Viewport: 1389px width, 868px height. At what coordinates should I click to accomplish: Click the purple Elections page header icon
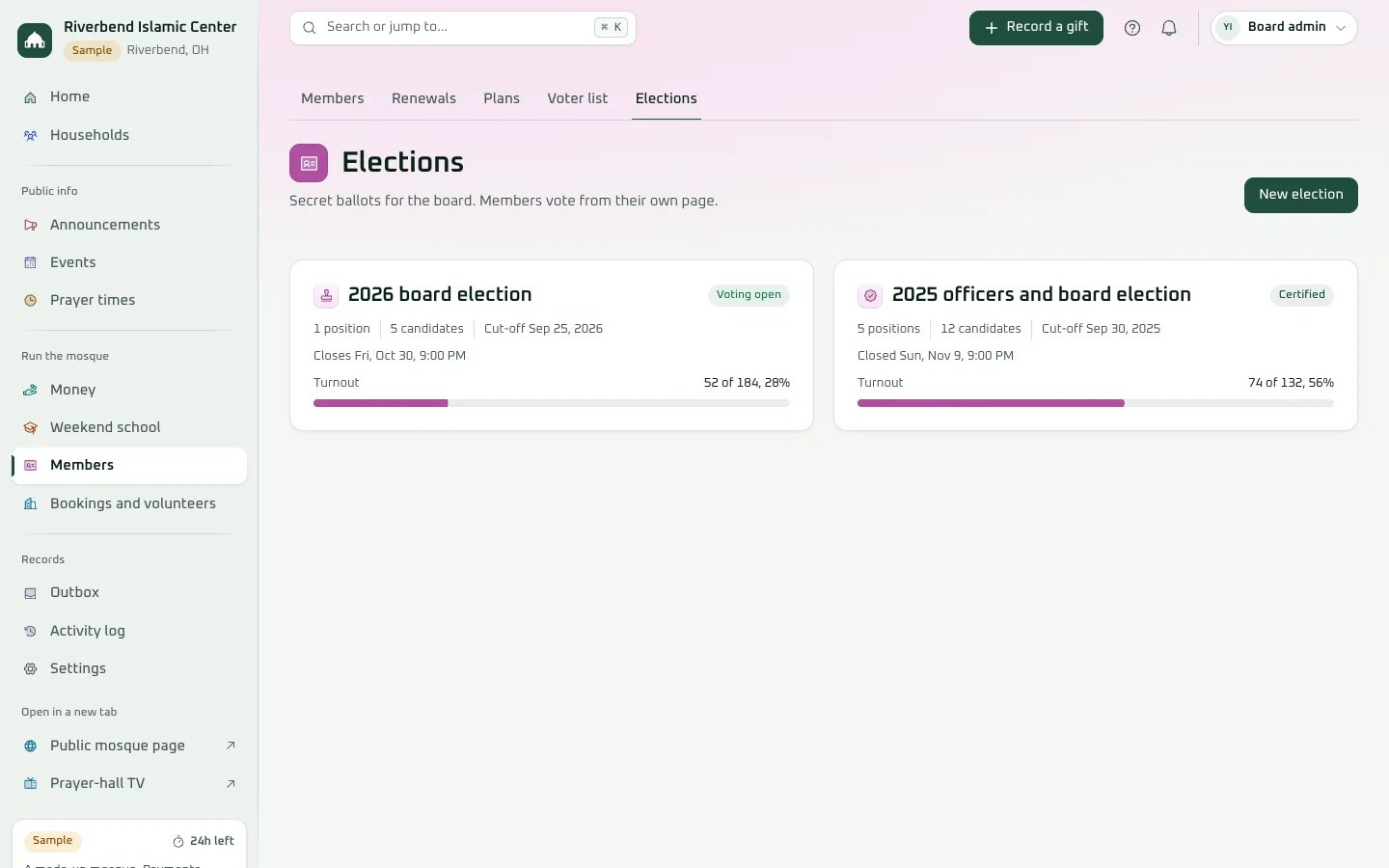[x=309, y=163]
